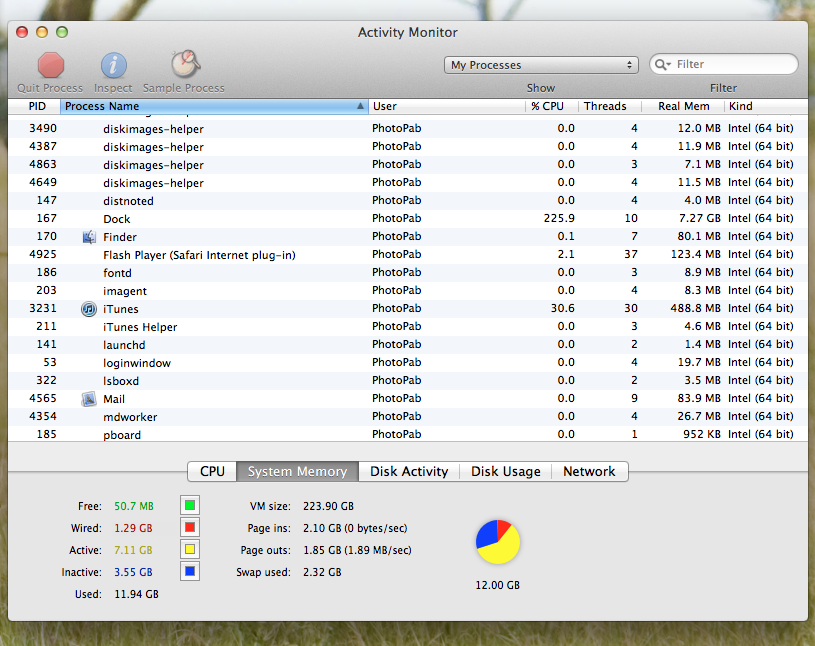Click the 30.6 CPU value for iTunes
This screenshot has width=815, height=646.
point(562,308)
